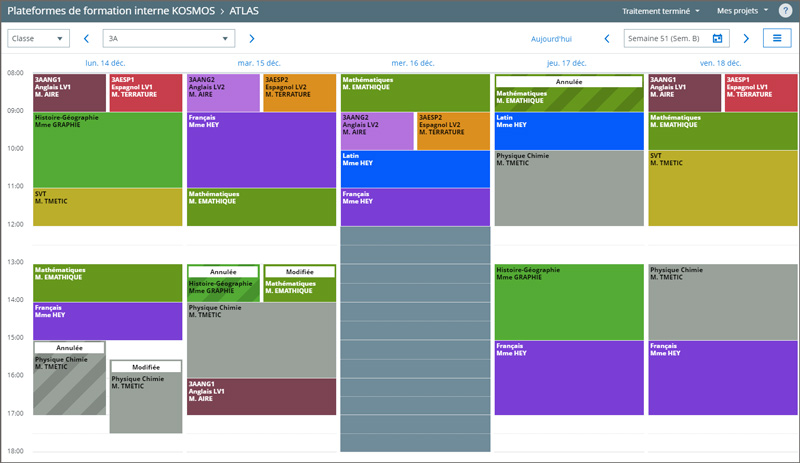Open the help question mark icon
This screenshot has width=800, height=463.
point(785,10)
